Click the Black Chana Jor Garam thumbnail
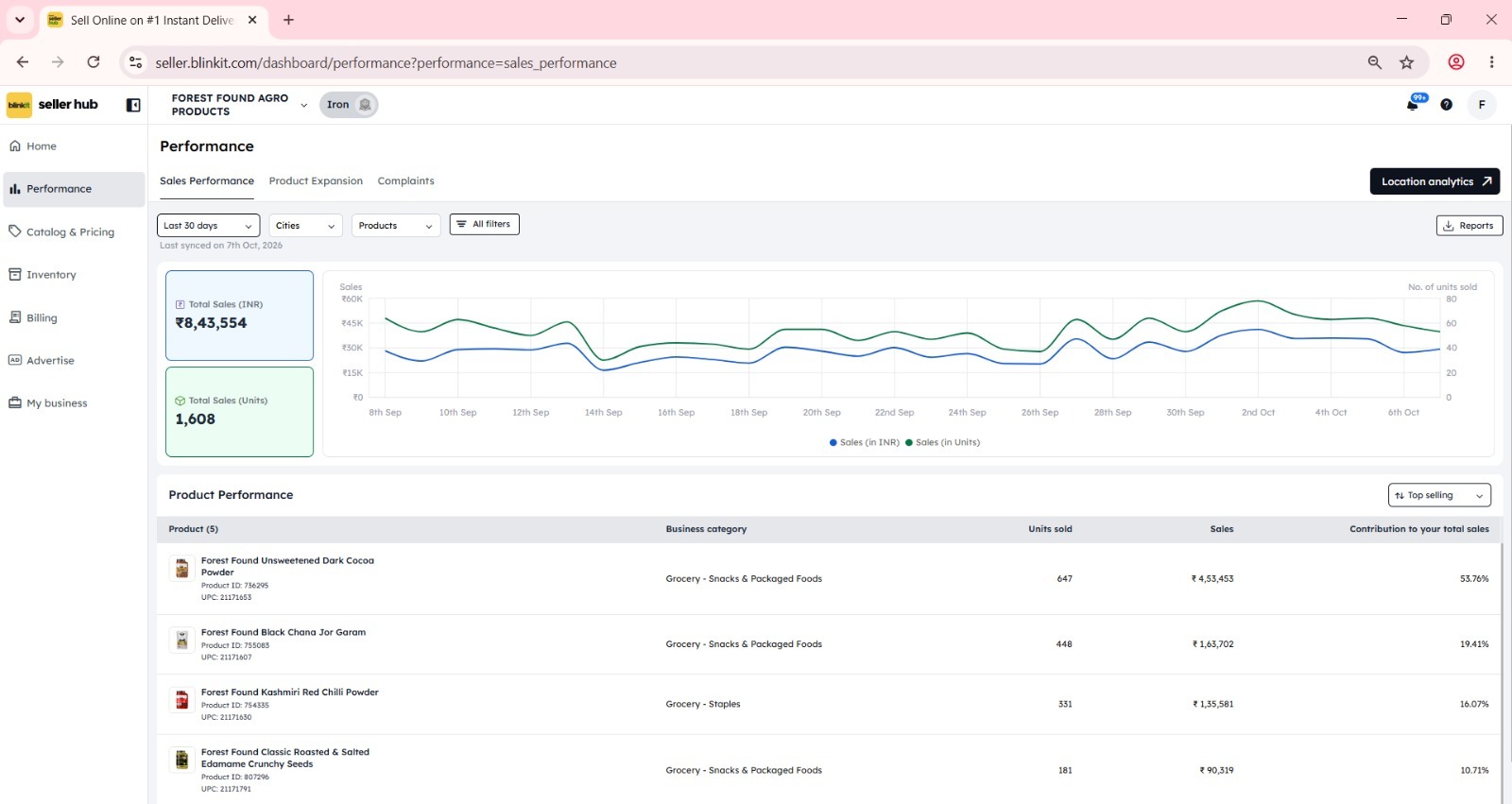The height and width of the screenshot is (804, 1512). [x=182, y=640]
